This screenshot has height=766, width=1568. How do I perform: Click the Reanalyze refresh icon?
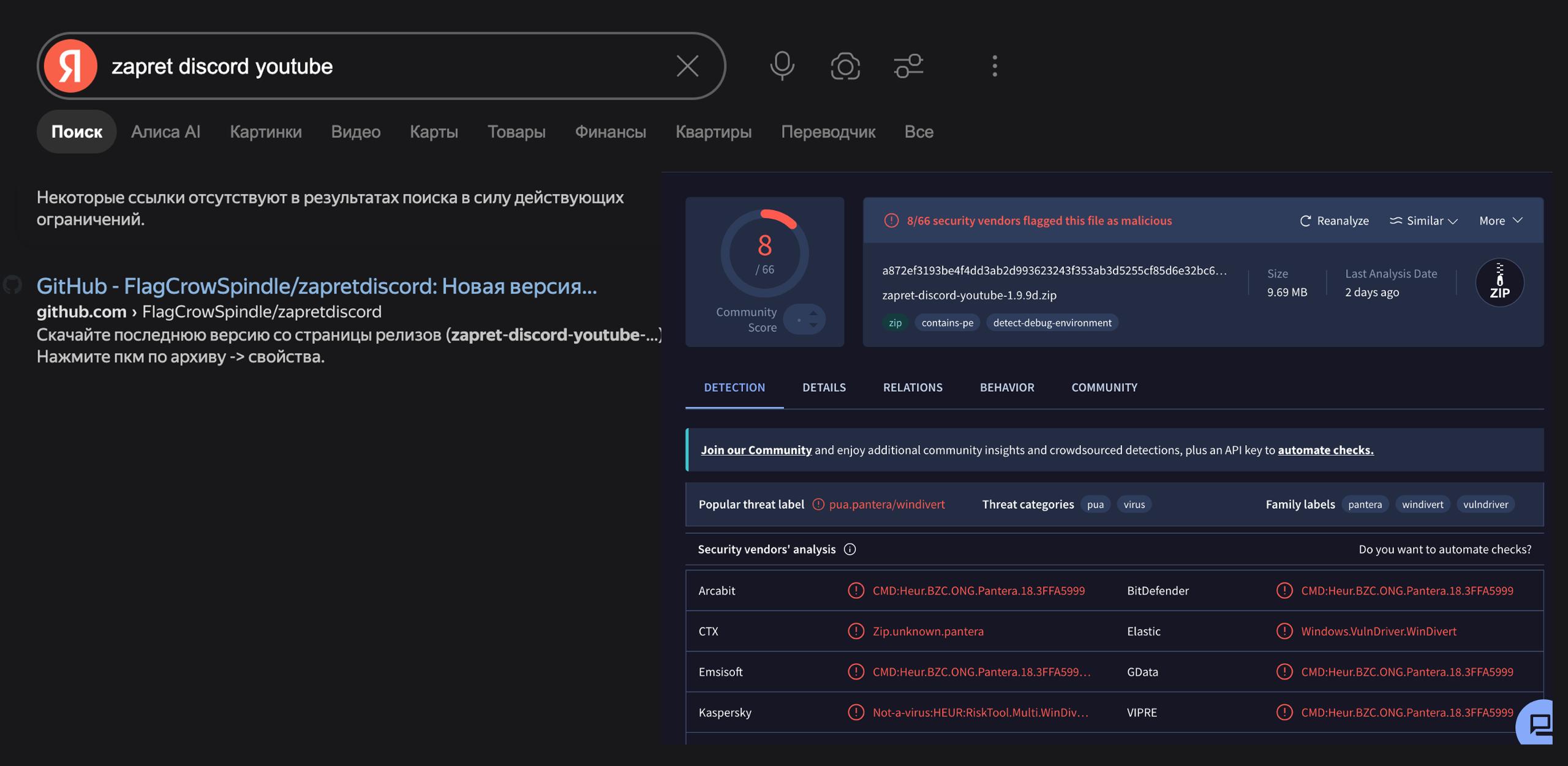[1305, 220]
